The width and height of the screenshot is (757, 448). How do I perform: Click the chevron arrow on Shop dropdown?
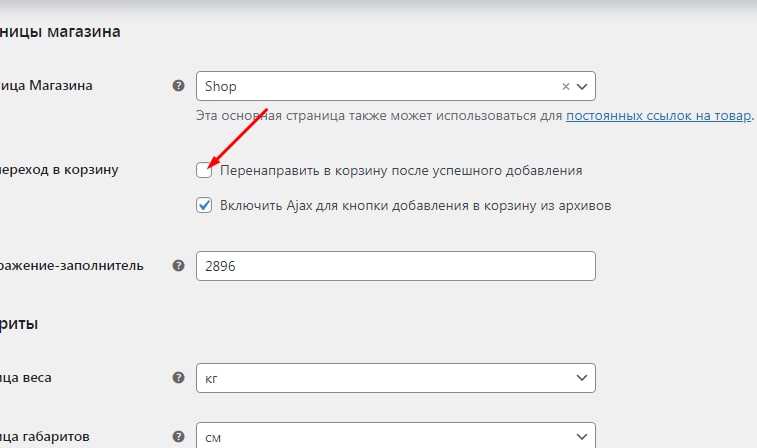click(583, 87)
